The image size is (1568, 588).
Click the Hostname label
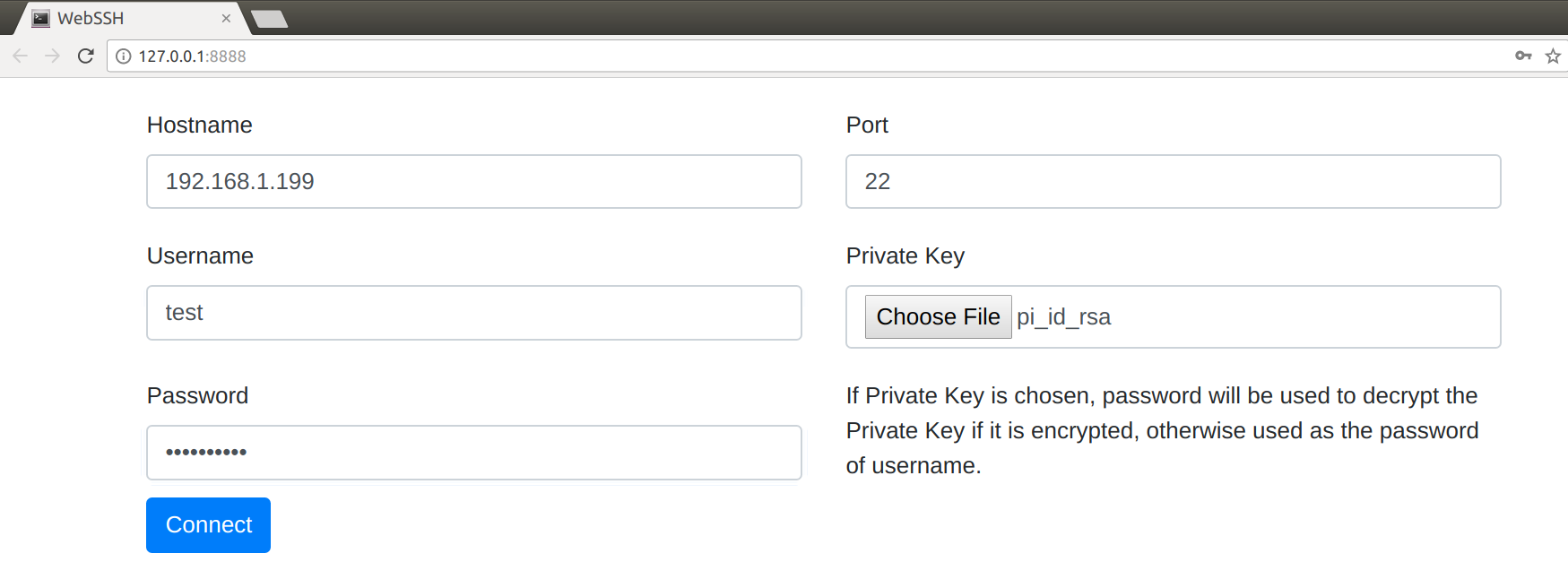click(200, 125)
